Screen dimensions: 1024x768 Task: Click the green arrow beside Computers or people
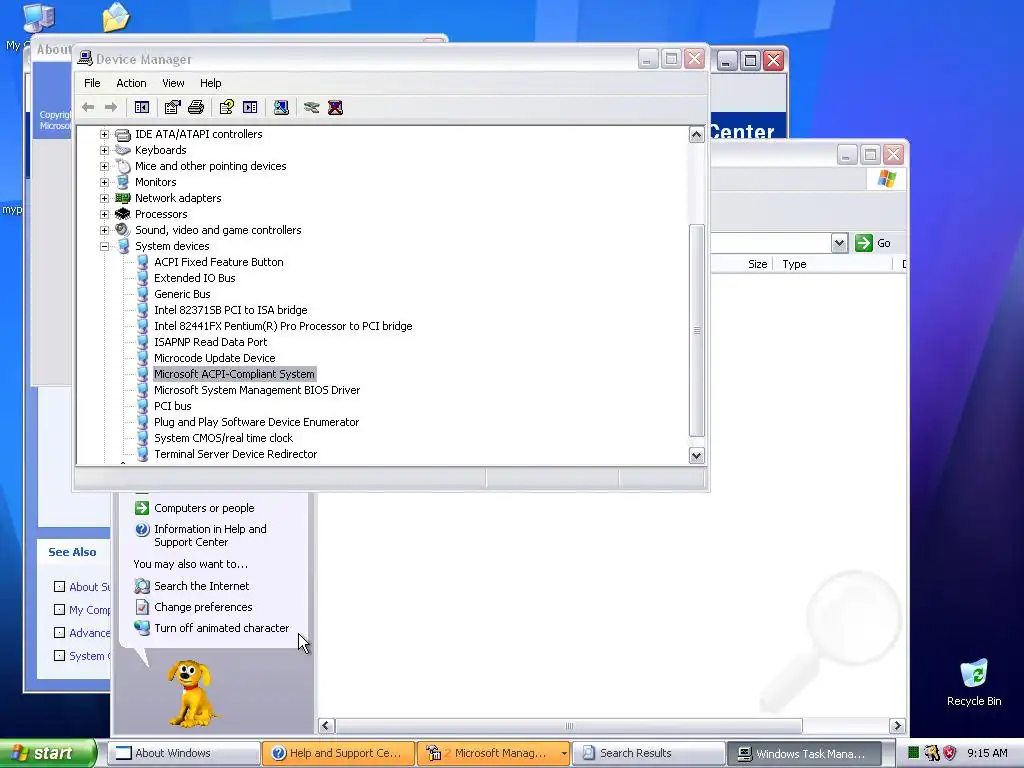[x=142, y=507]
